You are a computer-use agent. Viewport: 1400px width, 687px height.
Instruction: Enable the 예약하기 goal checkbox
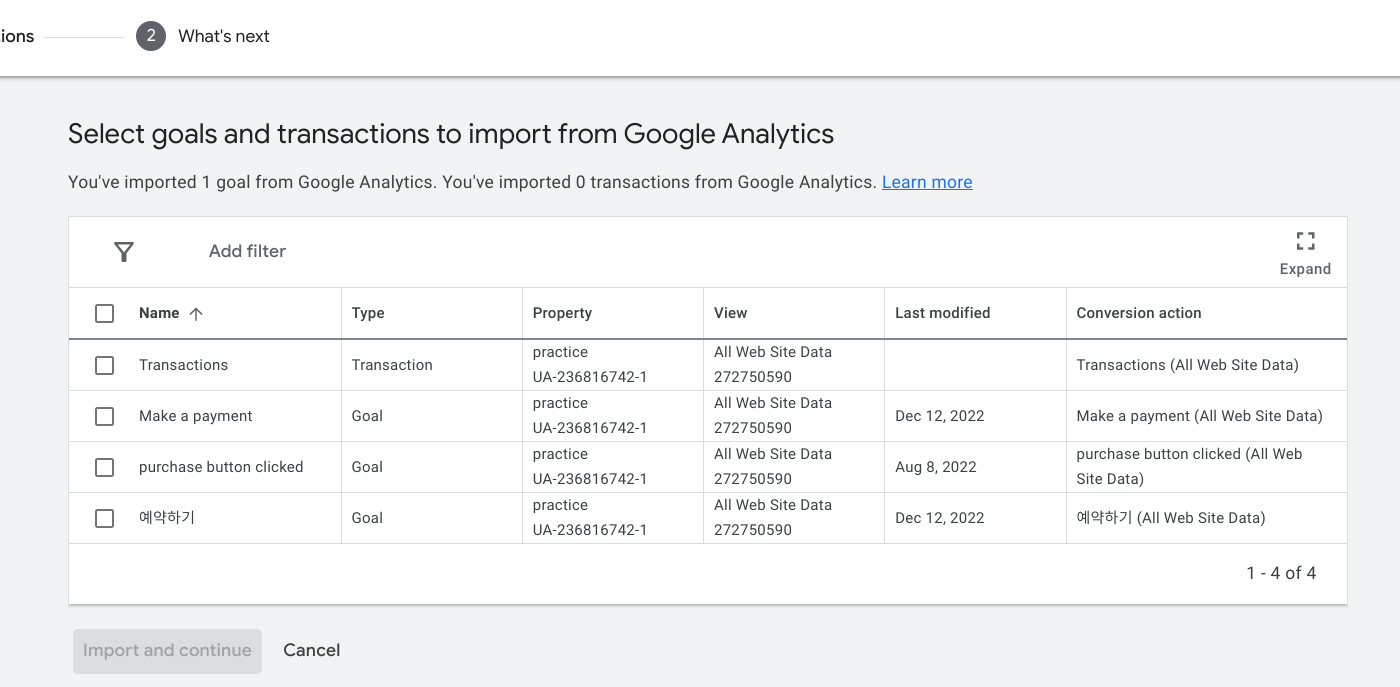[x=105, y=518]
